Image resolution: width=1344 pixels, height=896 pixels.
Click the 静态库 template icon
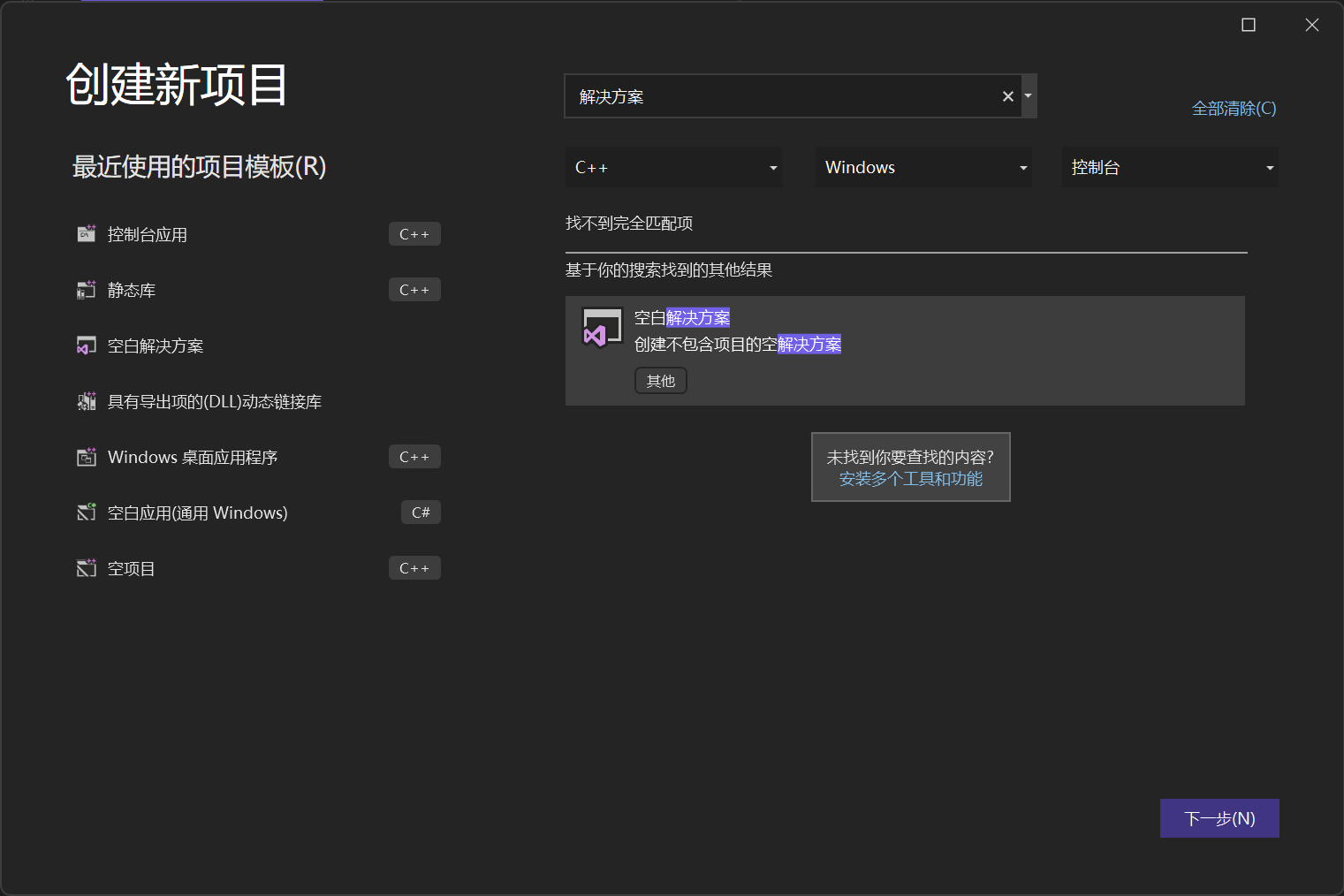pyautogui.click(x=86, y=290)
